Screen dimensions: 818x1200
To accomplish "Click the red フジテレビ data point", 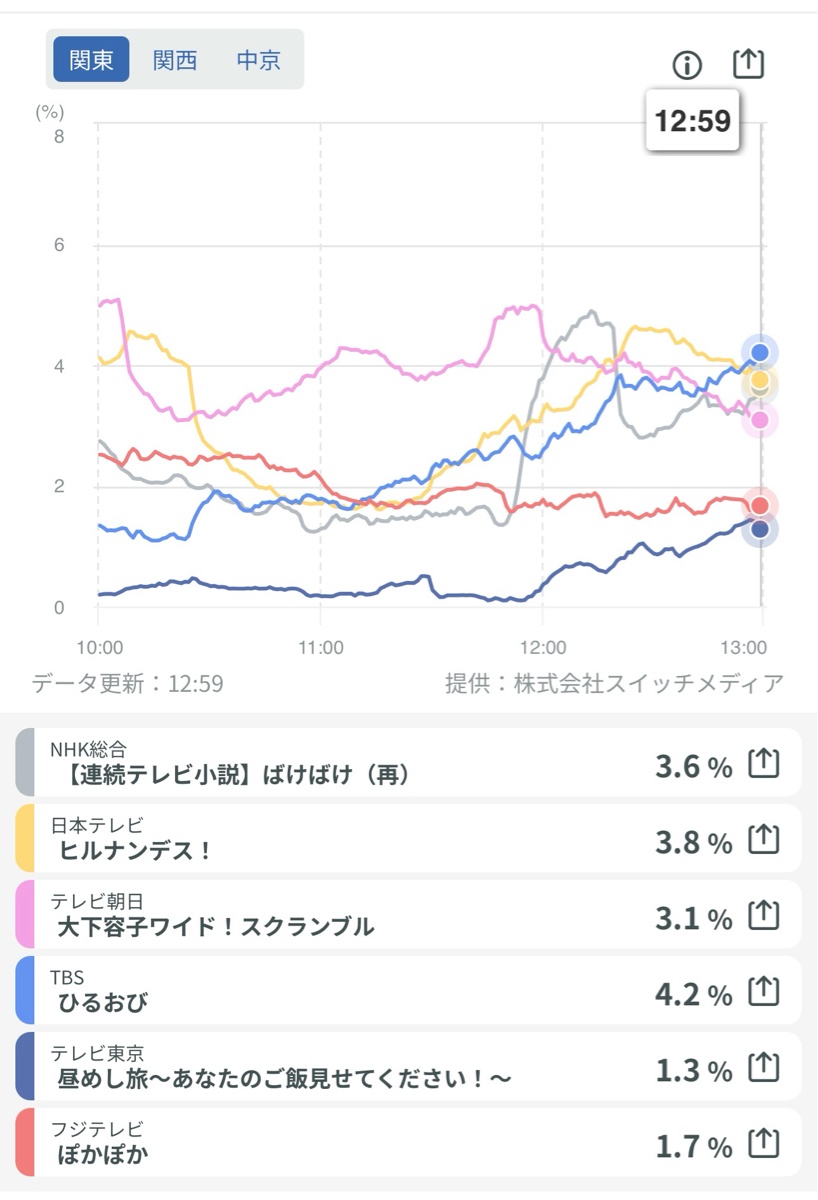I will click(x=760, y=505).
